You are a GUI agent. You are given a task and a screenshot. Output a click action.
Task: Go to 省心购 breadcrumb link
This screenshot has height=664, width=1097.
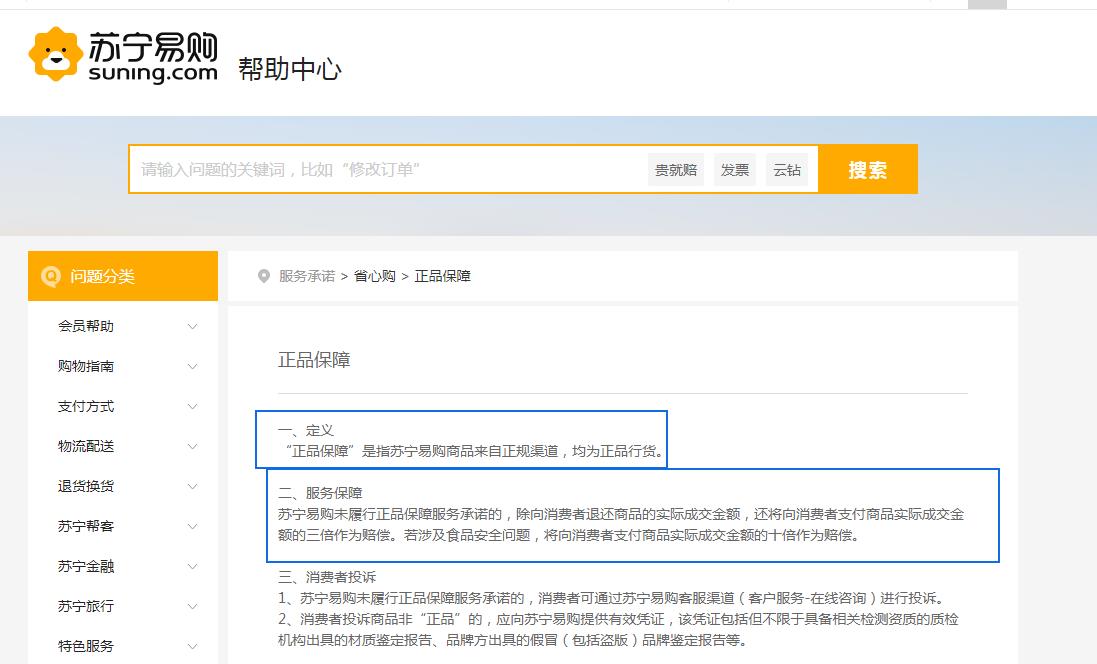375,276
